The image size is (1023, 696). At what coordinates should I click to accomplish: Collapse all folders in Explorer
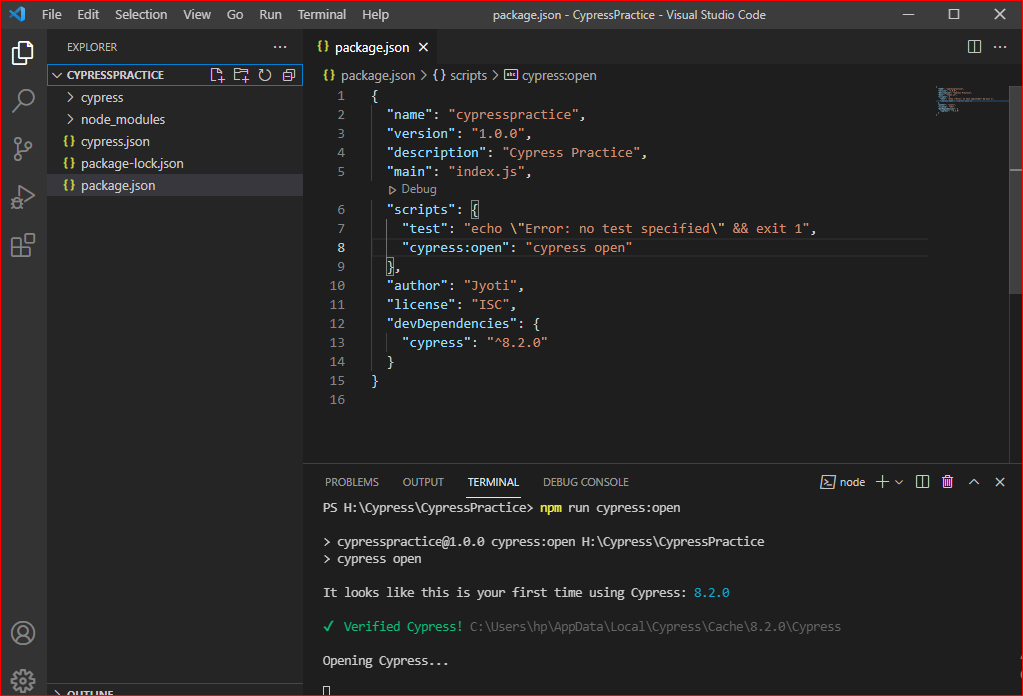pos(288,75)
